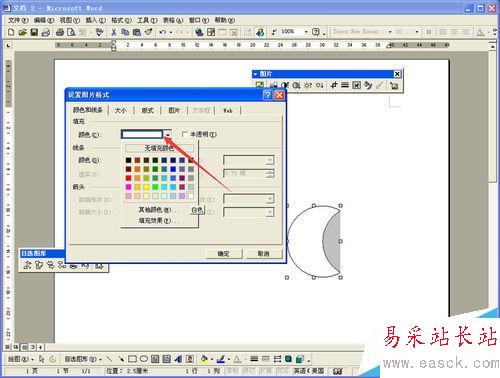
Task: Click the Open file folder icon
Action: 22,32
